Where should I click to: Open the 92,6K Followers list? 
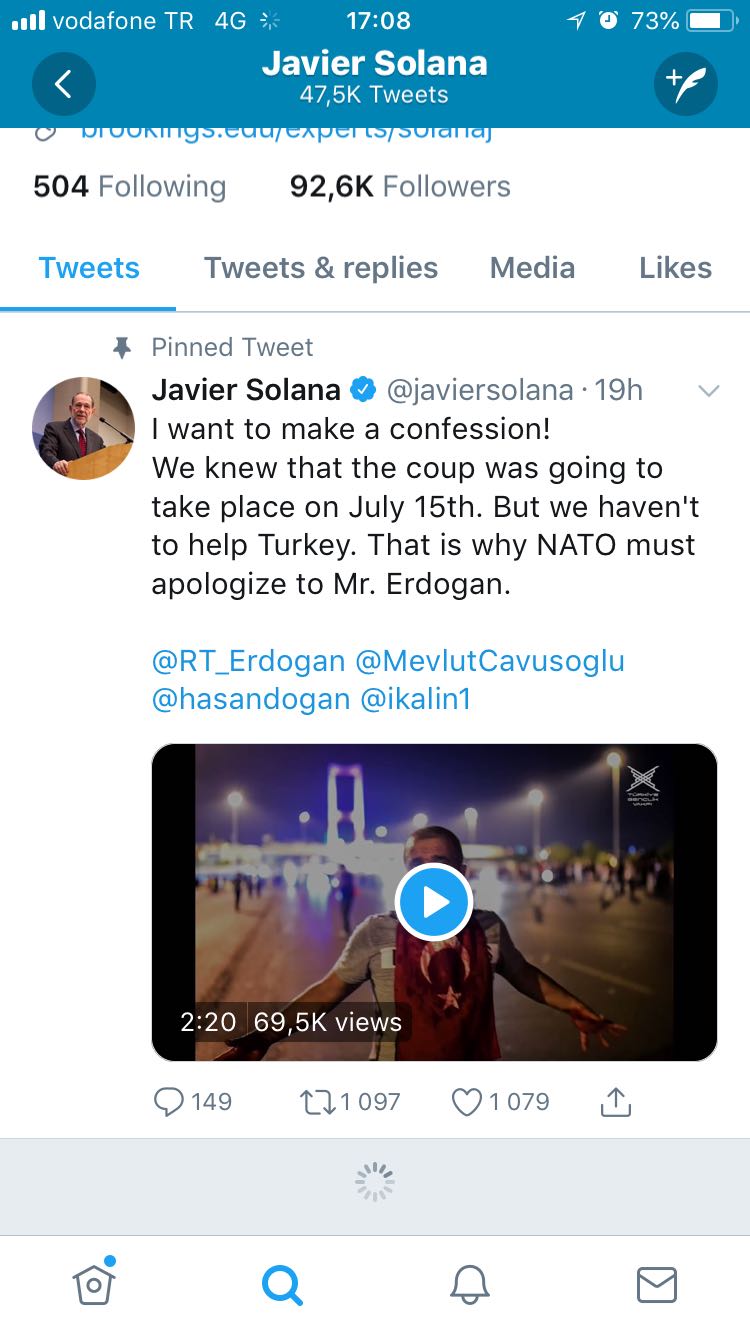click(x=400, y=187)
